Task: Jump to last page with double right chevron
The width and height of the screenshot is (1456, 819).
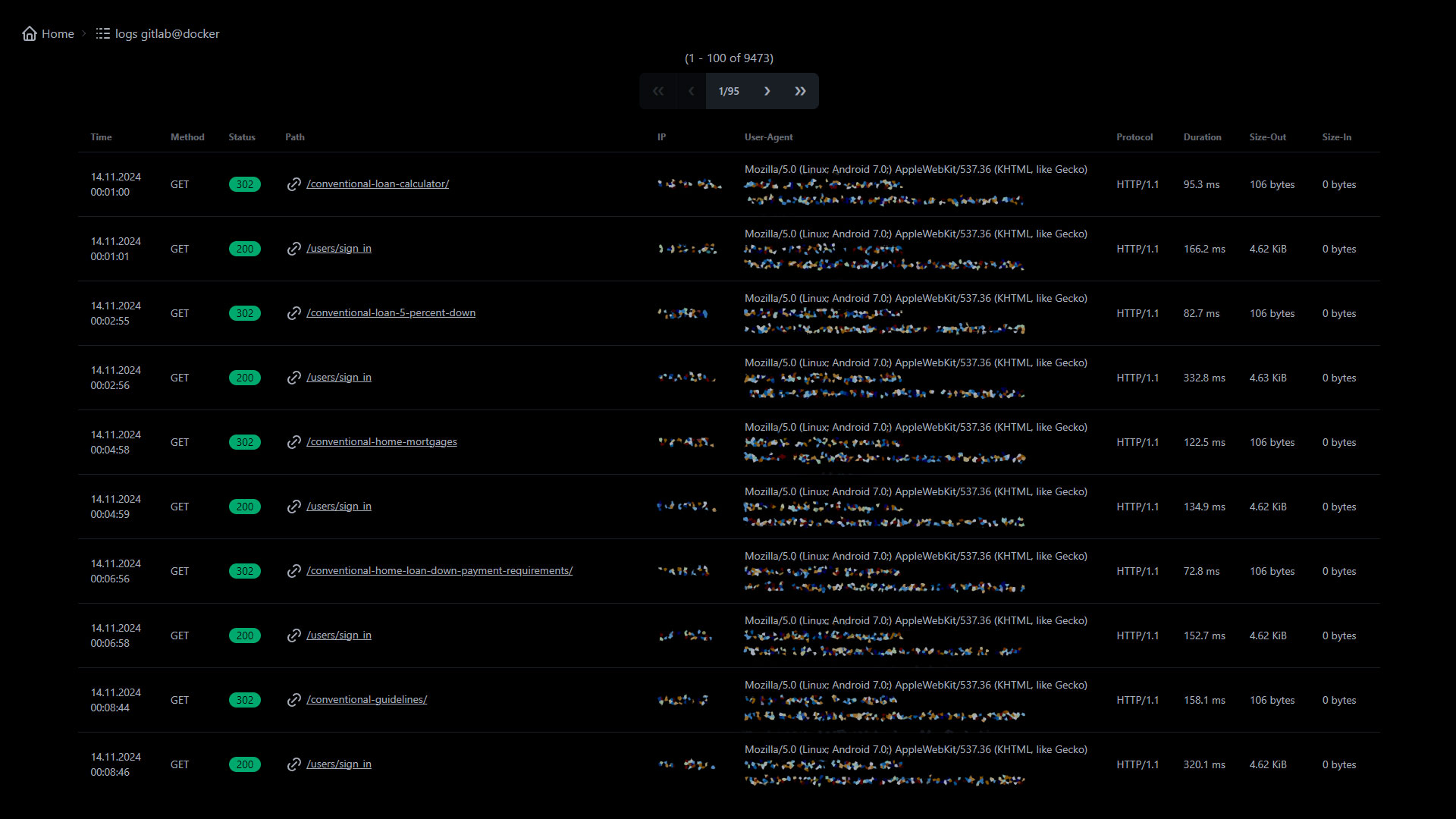Action: pos(800,91)
